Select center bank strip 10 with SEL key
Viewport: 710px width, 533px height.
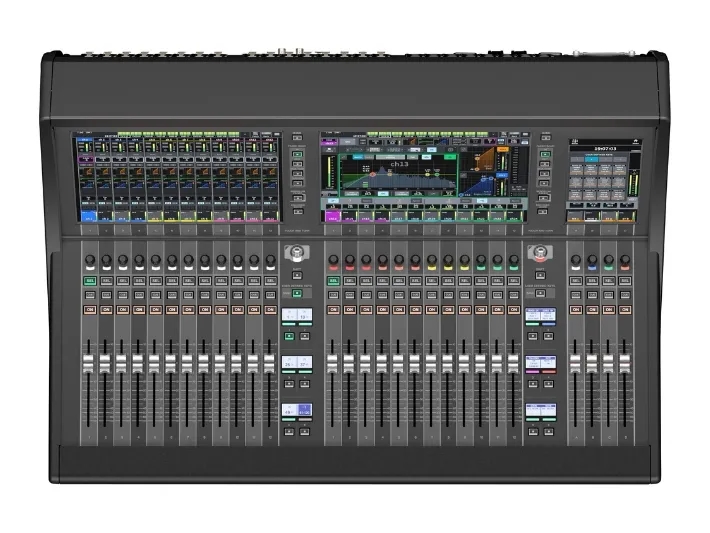coord(480,281)
